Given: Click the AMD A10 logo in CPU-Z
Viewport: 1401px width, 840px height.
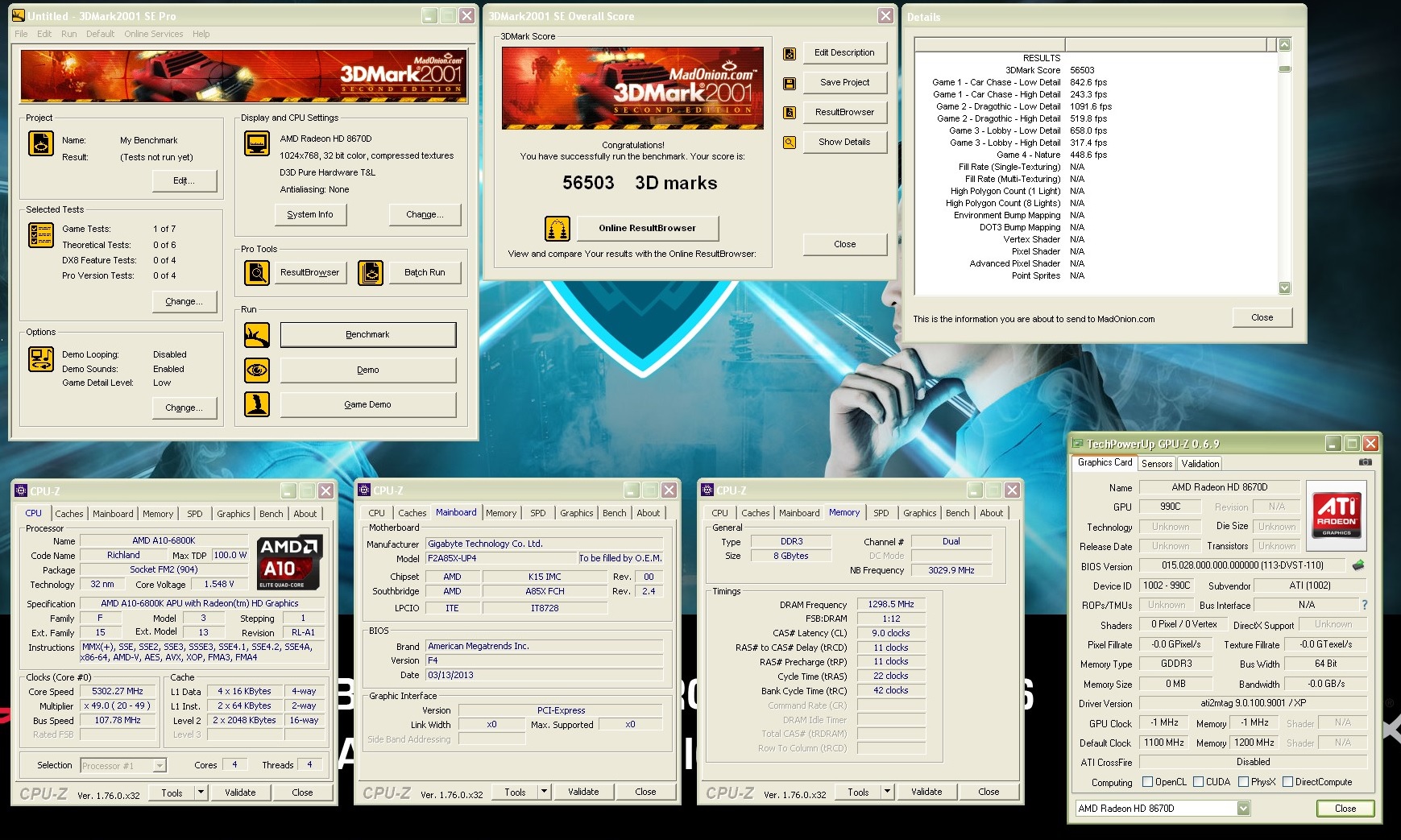Looking at the screenshot, I should 291,562.
